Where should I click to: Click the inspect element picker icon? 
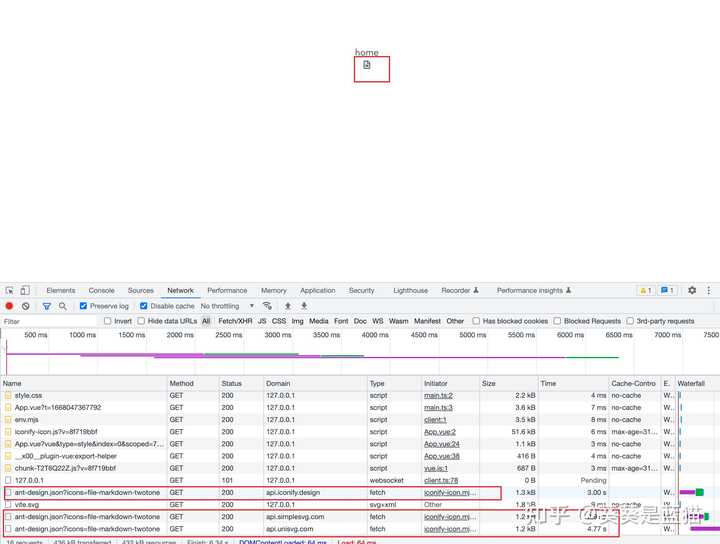click(9, 291)
